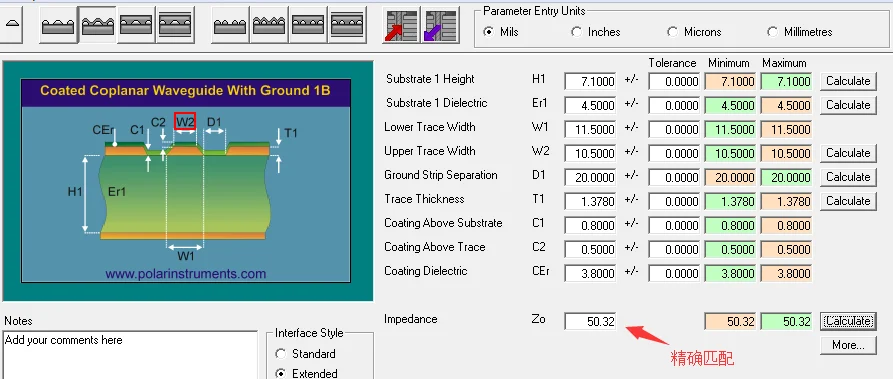Click the W2 Maximum value 10.5000
This screenshot has height=379, width=893.
point(786,153)
